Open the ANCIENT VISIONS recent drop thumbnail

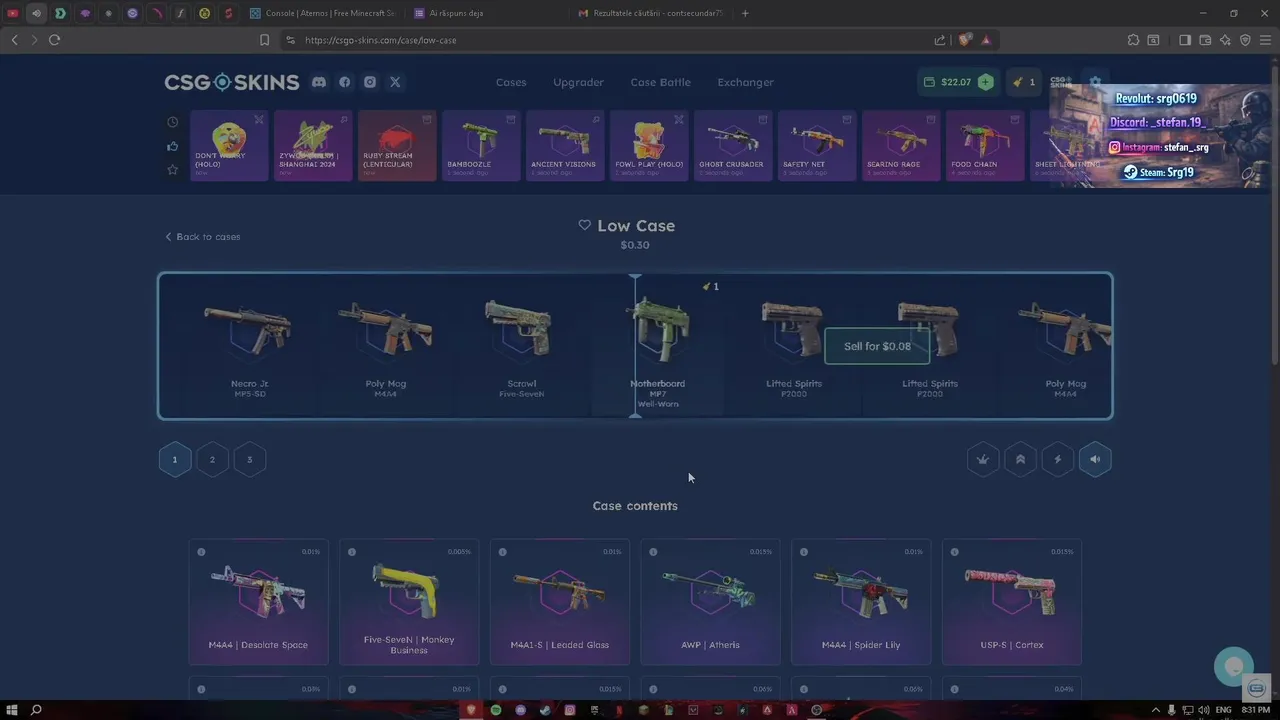tap(564, 146)
